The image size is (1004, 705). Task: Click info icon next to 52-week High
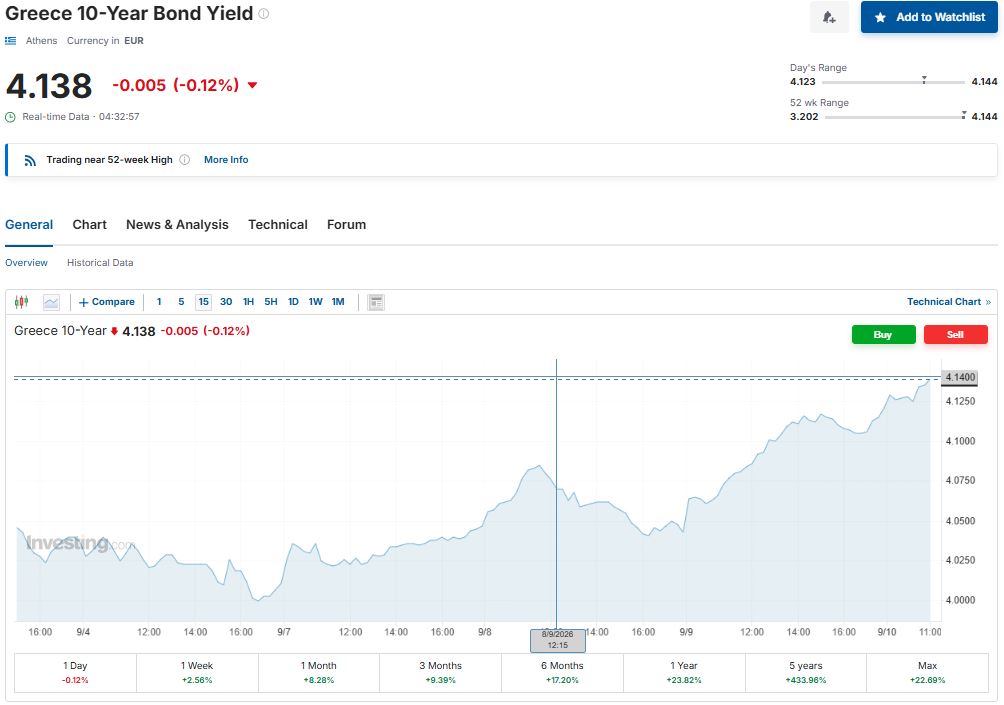[184, 160]
